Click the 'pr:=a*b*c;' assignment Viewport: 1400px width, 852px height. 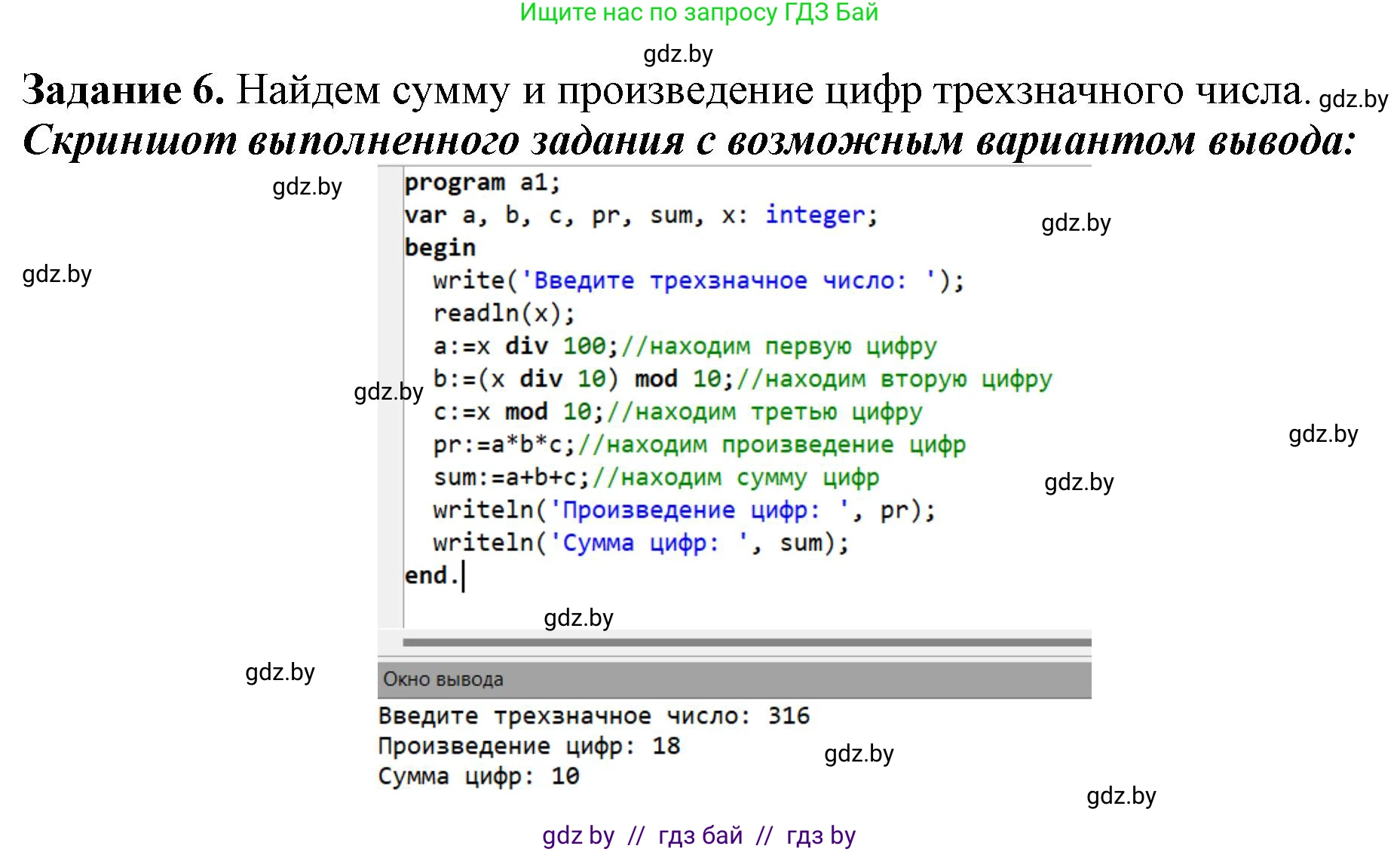[x=504, y=445]
